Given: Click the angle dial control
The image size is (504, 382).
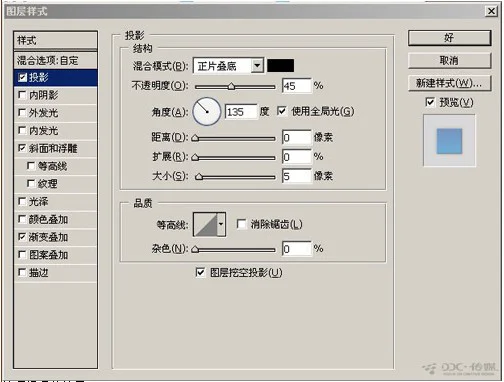Looking at the screenshot, I should (207, 111).
